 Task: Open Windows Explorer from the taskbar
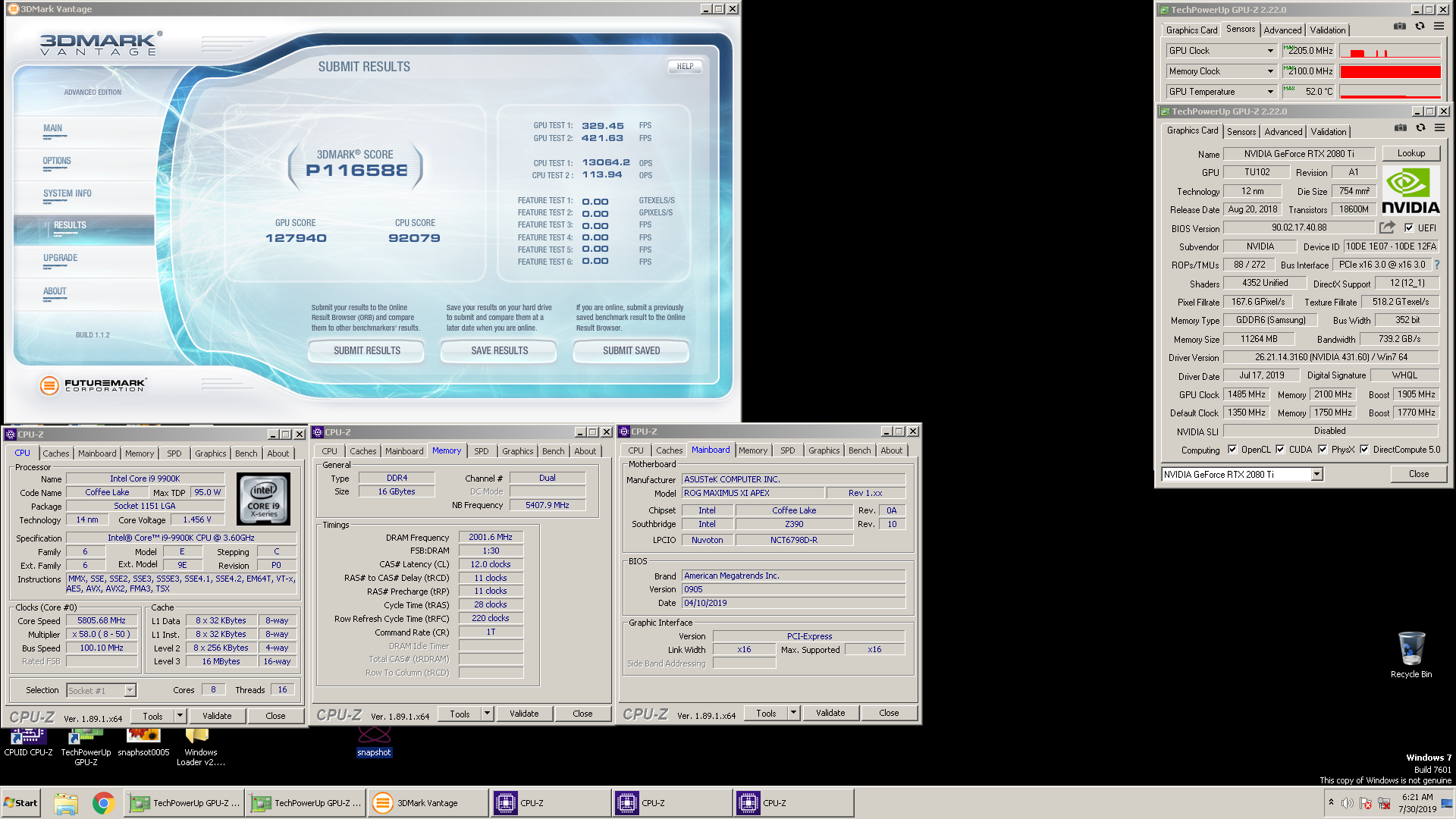point(66,803)
